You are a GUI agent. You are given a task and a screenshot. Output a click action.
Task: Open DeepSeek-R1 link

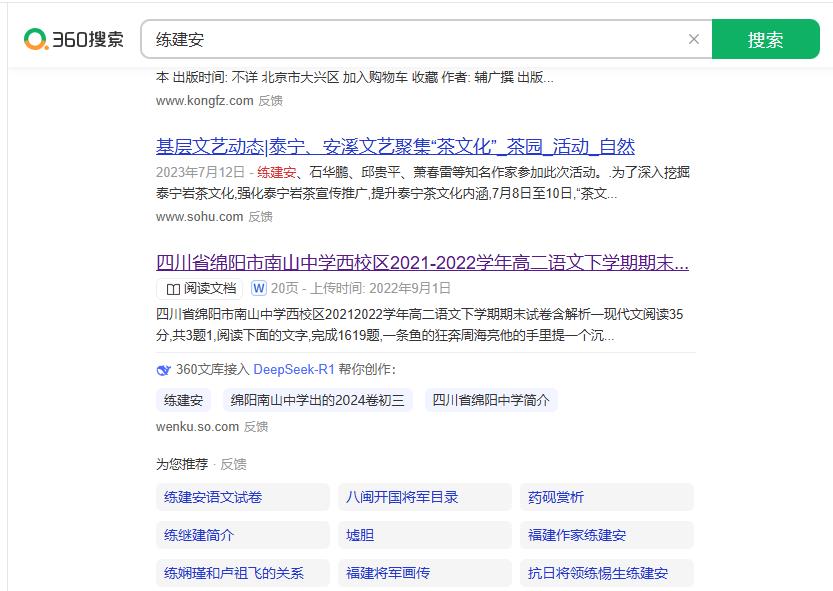[294, 369]
